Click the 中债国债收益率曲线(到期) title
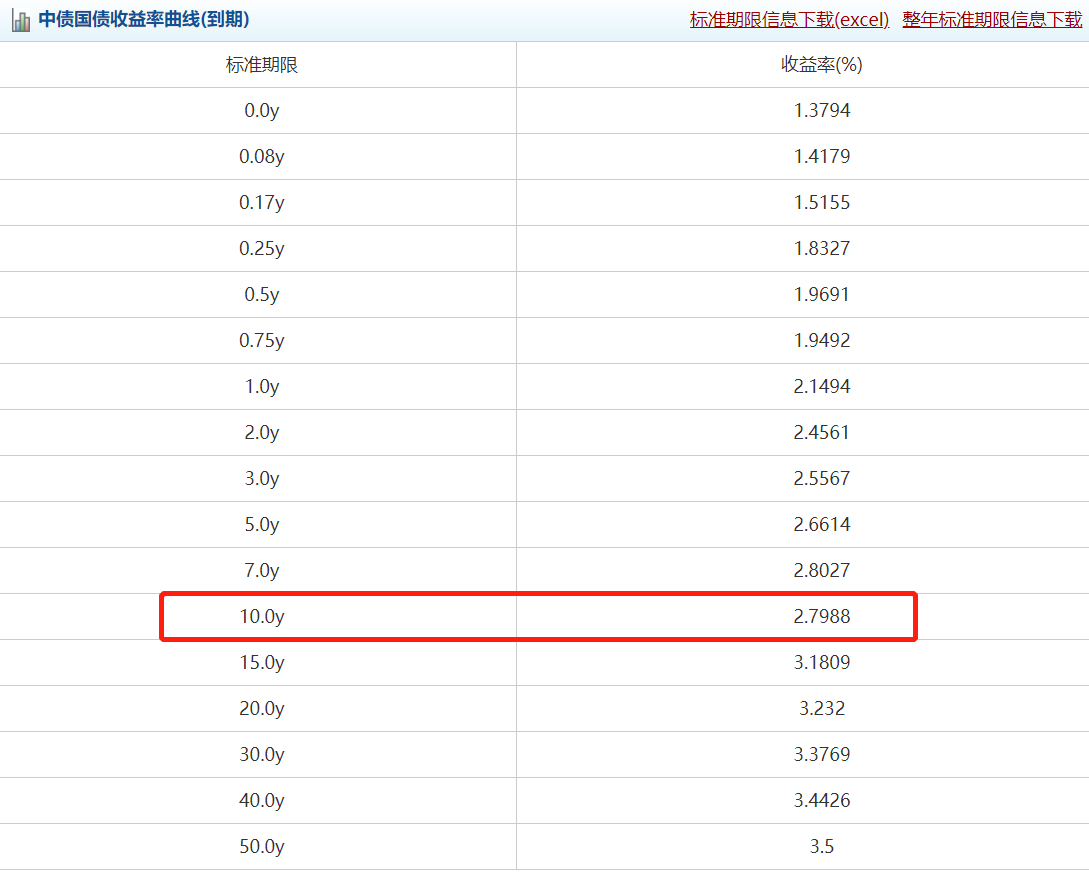 144,20
